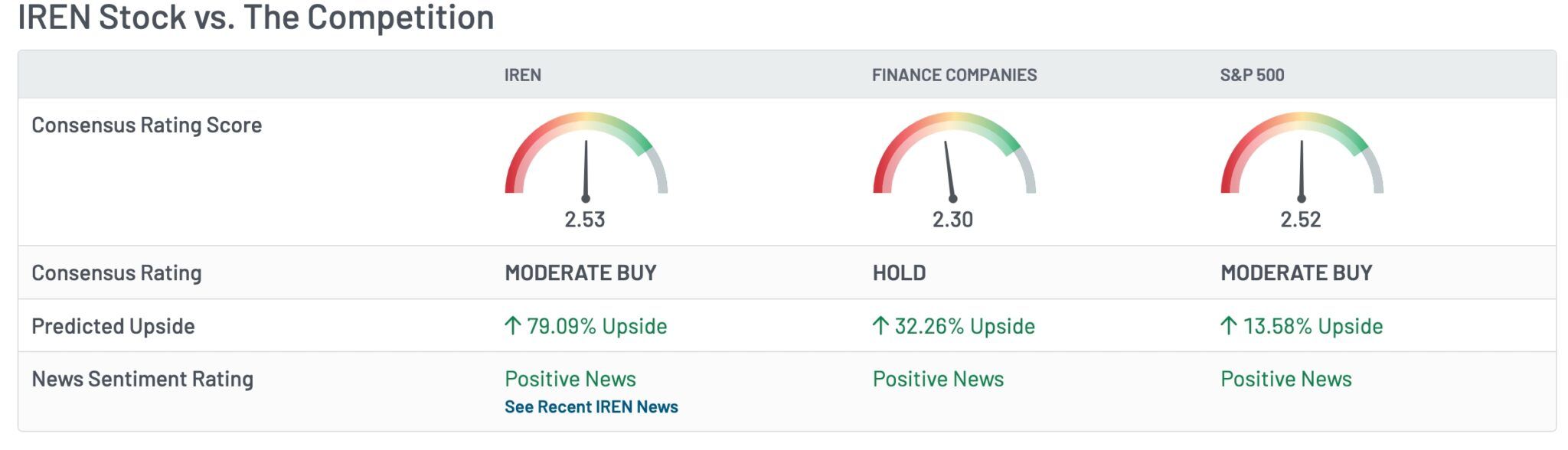1568x450 pixels.
Task: Click the green arrow beside 79.09% Upside
Action: (x=513, y=326)
